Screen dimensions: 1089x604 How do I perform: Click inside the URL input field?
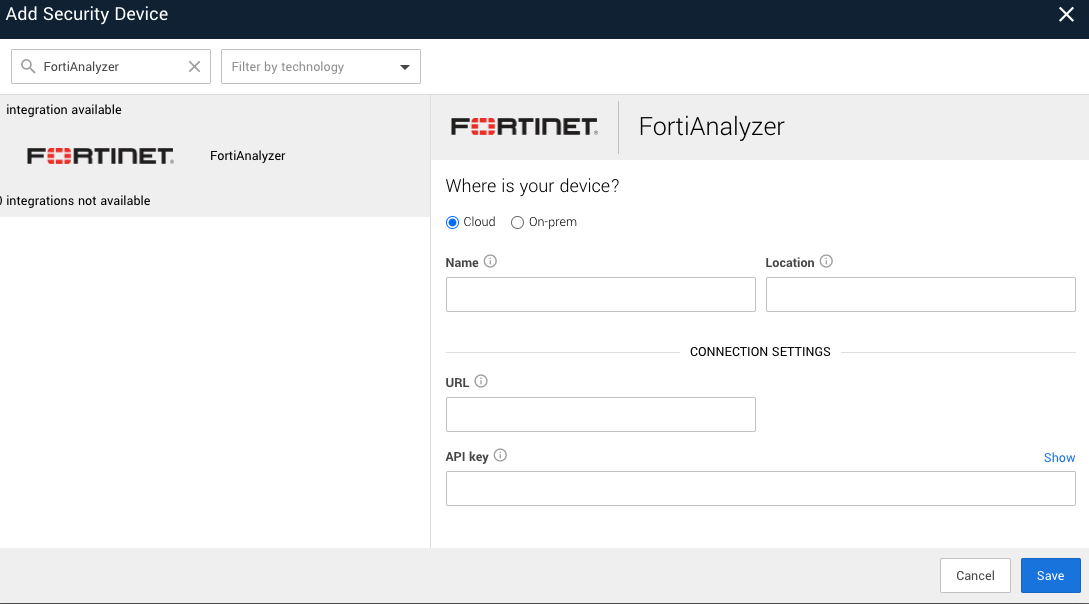pyautogui.click(x=600, y=414)
